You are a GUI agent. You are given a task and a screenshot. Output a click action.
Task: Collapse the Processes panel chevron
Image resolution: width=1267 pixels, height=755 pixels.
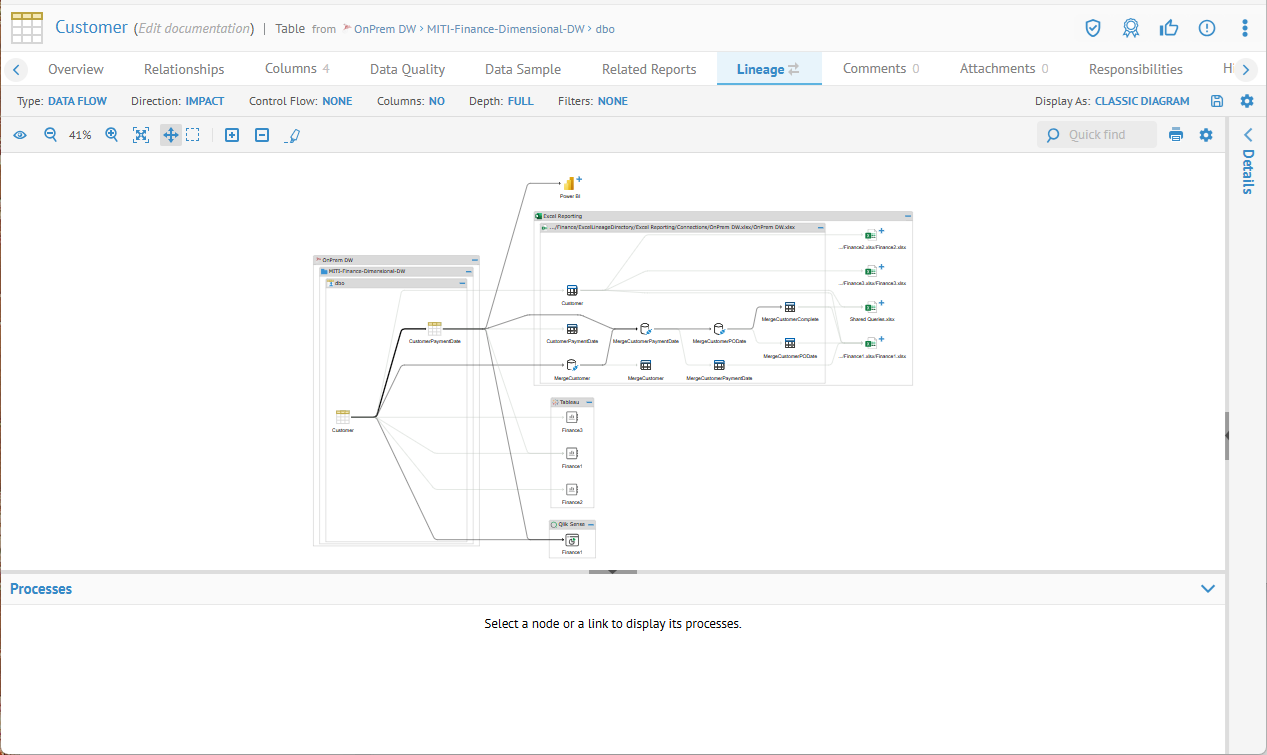click(1207, 589)
